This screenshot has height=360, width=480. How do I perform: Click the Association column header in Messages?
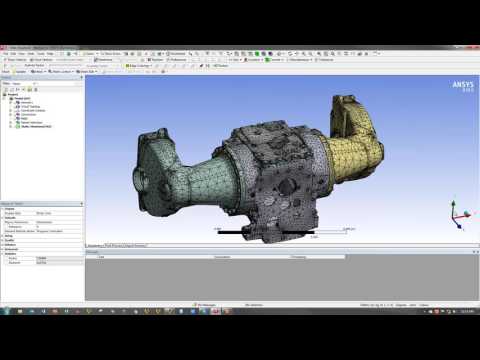pyautogui.click(x=222, y=257)
